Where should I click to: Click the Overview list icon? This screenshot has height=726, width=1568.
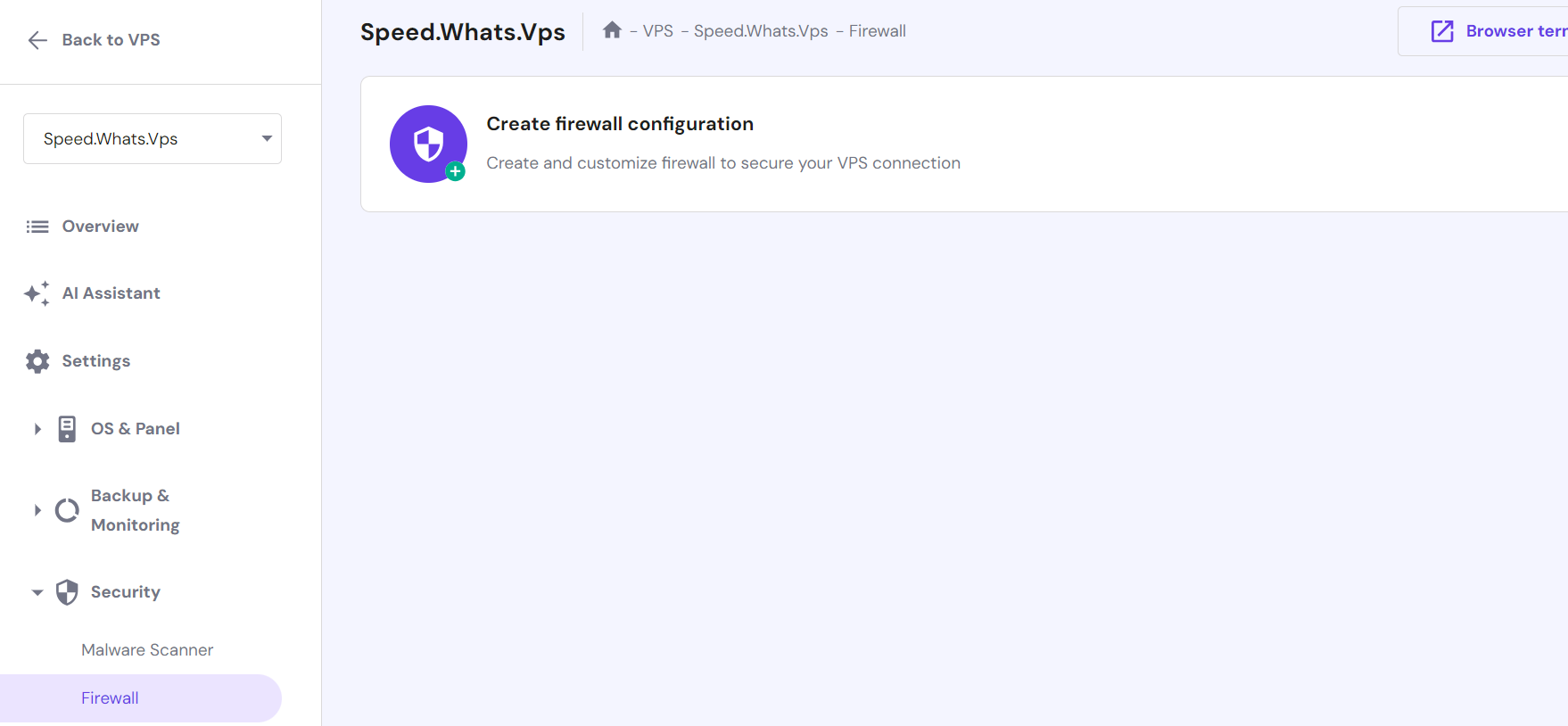(37, 227)
